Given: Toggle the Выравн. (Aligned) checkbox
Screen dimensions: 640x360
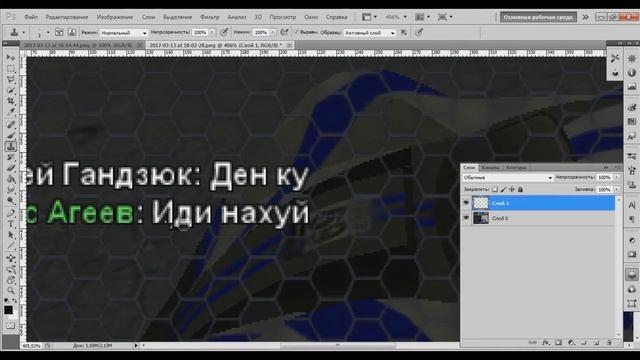Looking at the screenshot, I should point(297,32).
